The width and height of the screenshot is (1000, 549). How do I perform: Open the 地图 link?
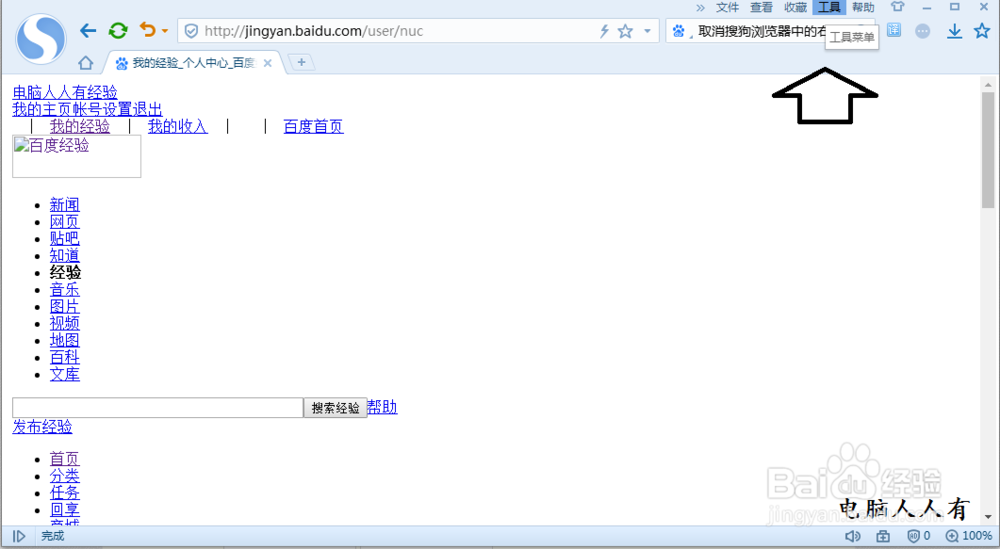(x=65, y=340)
